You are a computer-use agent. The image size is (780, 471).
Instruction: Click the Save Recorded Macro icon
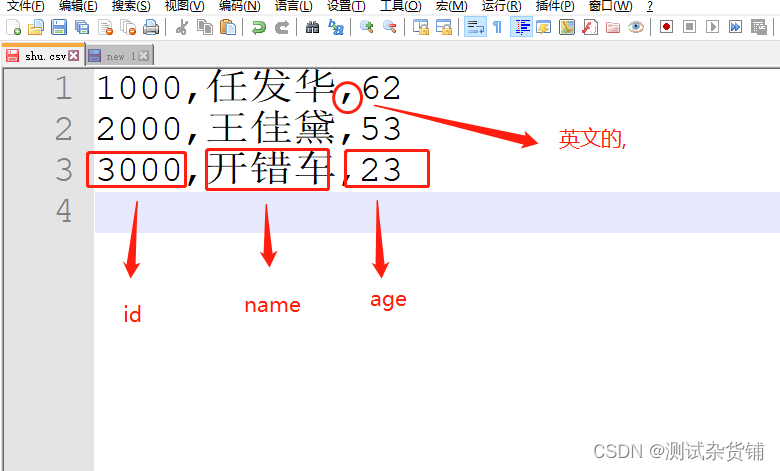(759, 27)
